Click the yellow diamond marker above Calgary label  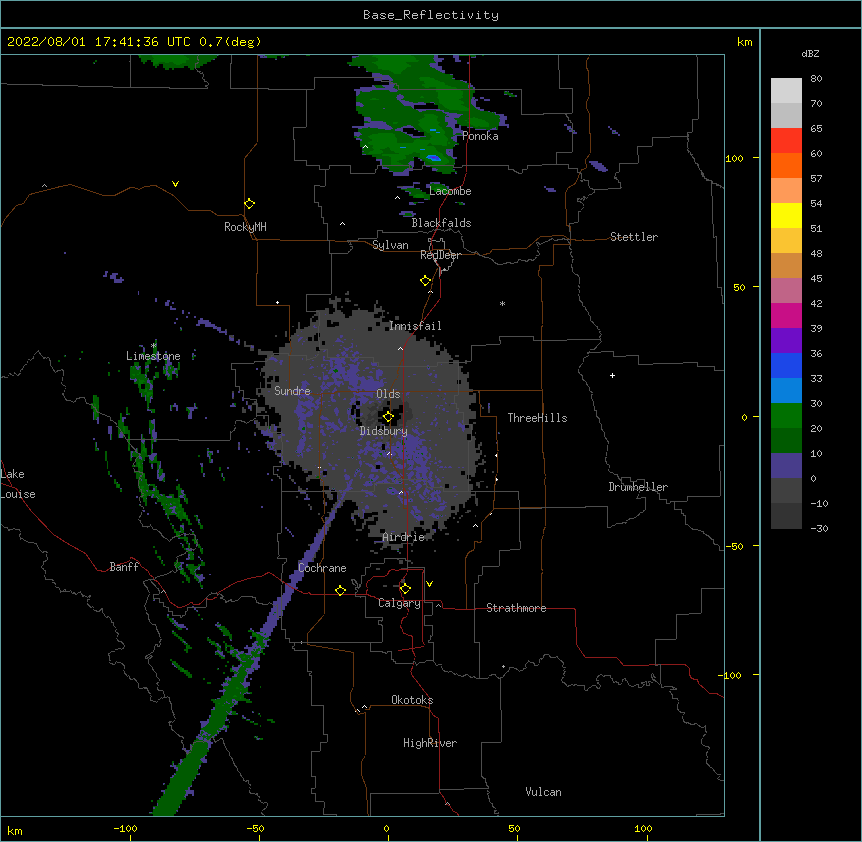click(x=405, y=589)
